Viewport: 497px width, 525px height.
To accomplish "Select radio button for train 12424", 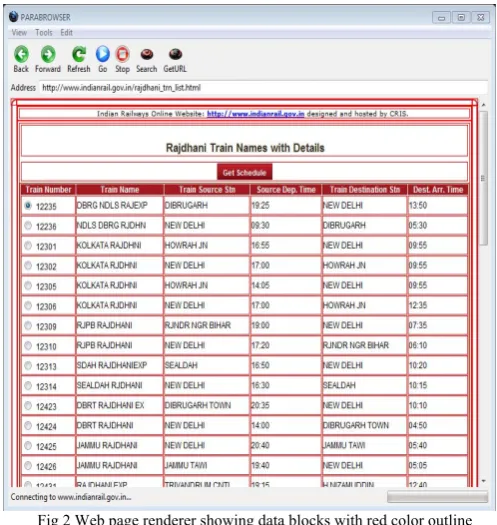I will pos(28,426).
